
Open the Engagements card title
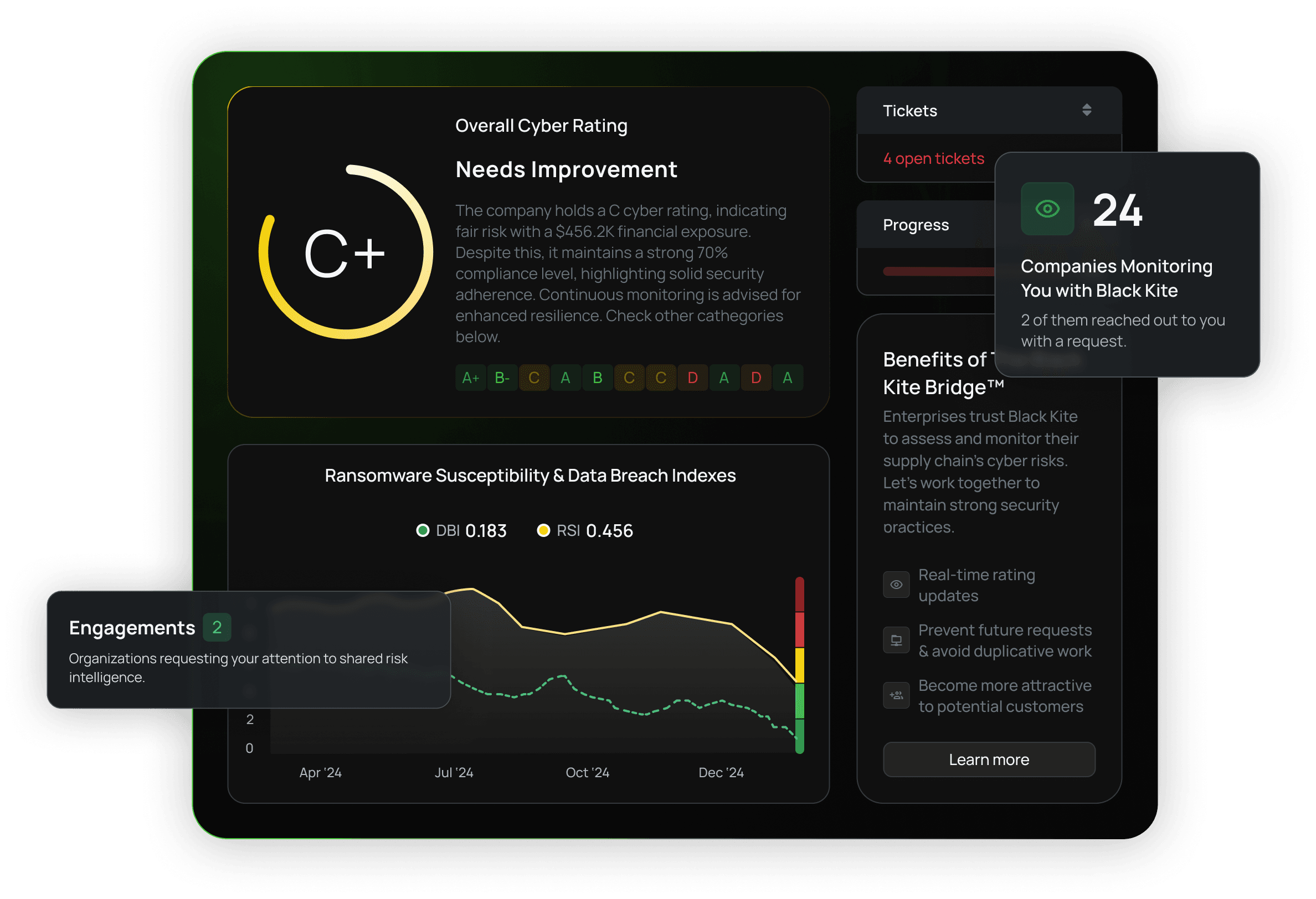coord(132,628)
